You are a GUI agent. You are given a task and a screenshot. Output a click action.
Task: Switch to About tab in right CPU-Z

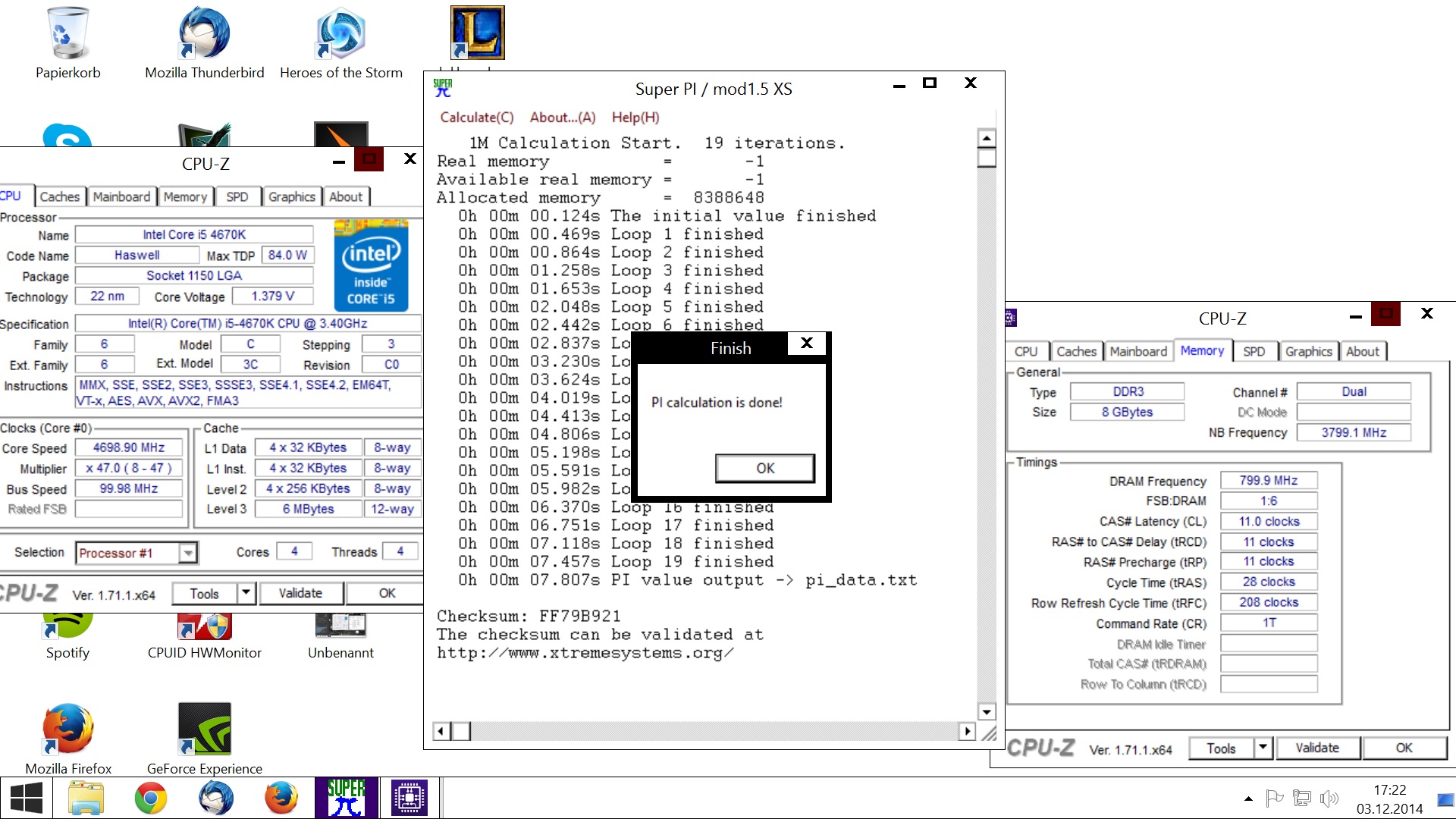coord(1363,352)
